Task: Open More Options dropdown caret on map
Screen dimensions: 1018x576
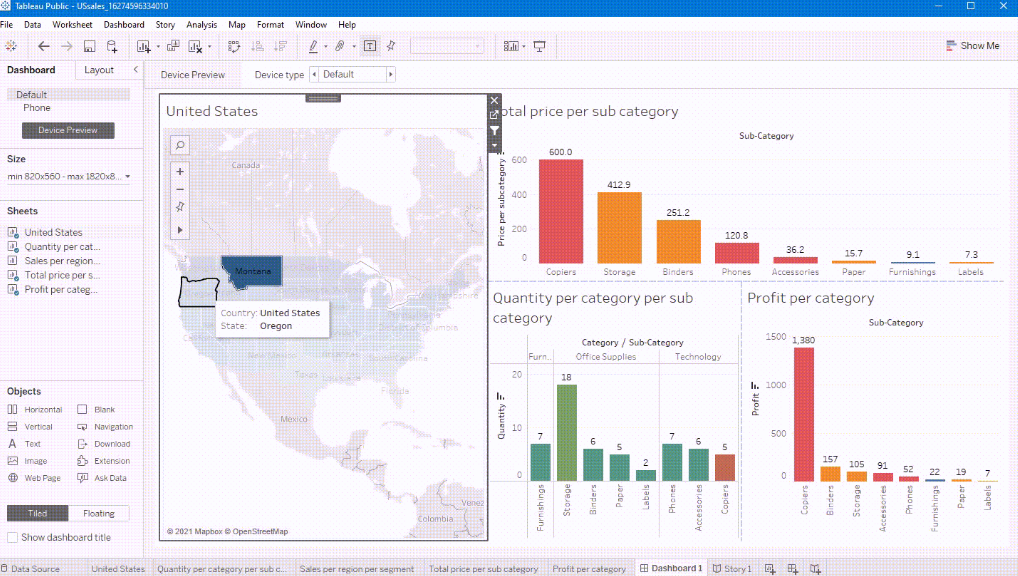Action: (494, 145)
